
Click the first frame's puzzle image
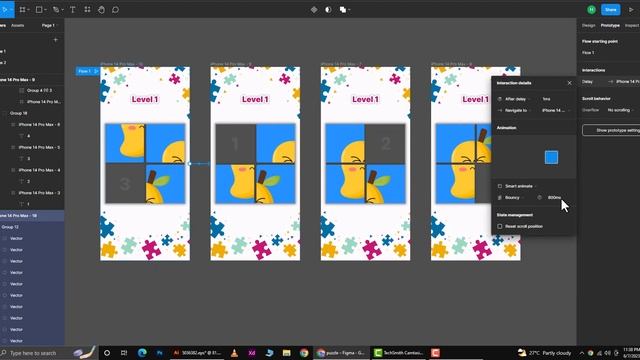(145, 163)
